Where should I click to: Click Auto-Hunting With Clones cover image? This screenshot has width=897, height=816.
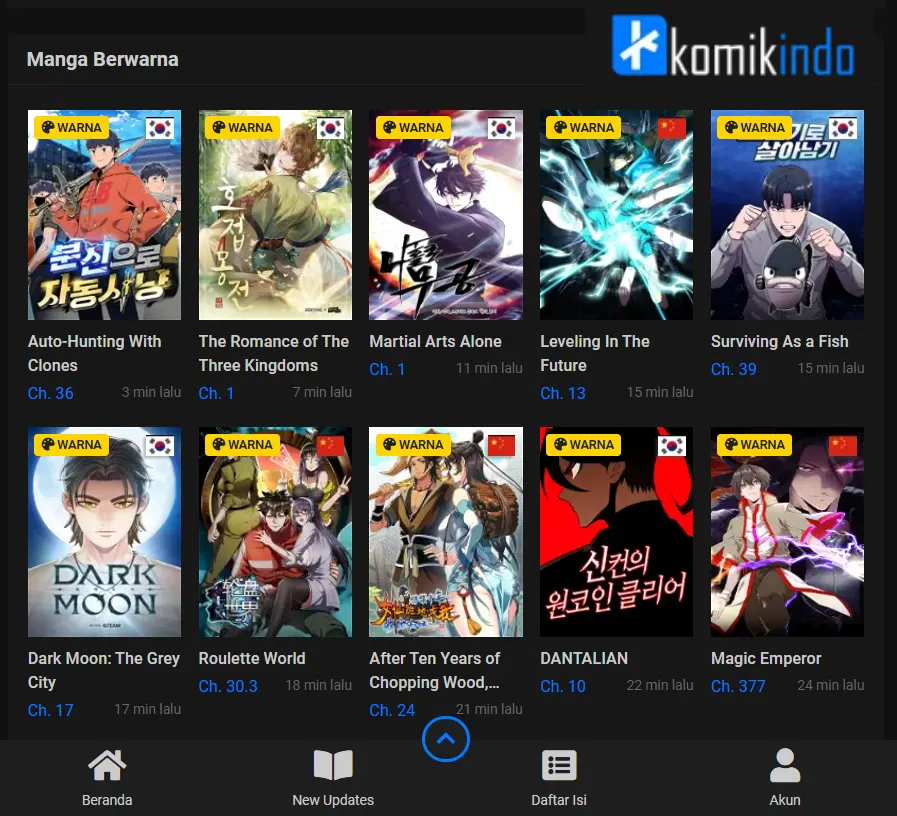click(x=104, y=215)
